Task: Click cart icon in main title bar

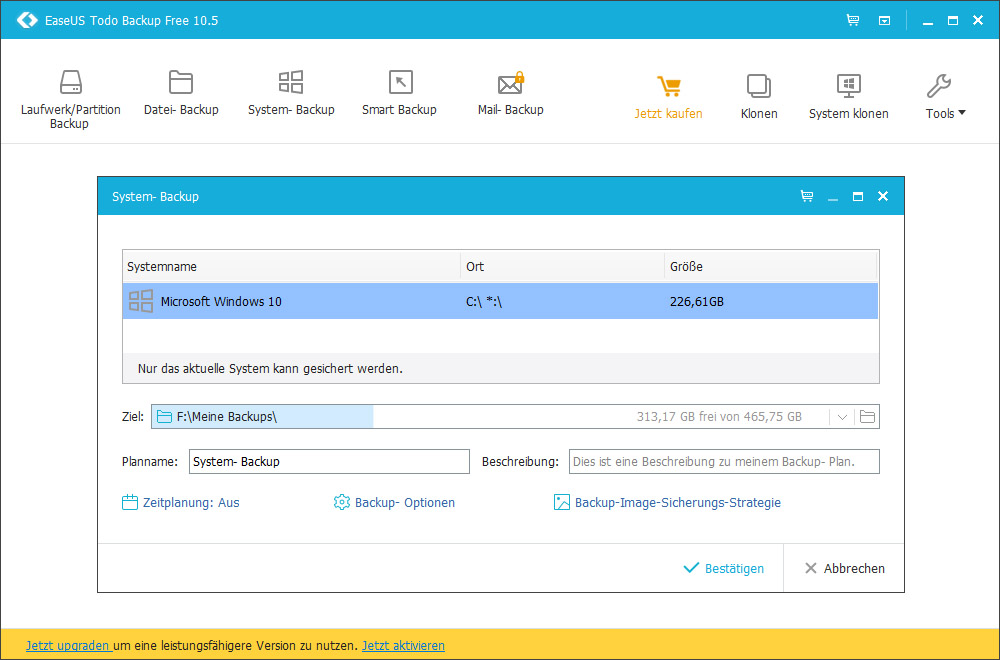Action: coord(853,20)
